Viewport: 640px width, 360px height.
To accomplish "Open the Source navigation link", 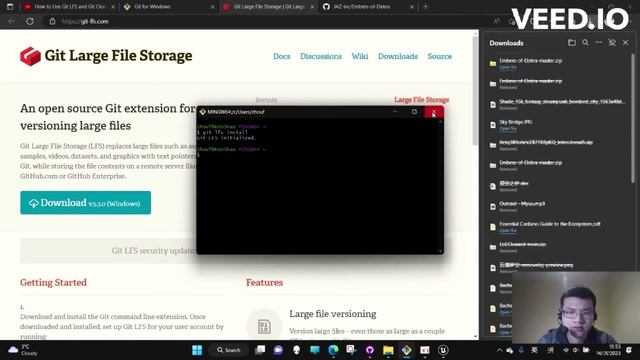I will point(440,56).
